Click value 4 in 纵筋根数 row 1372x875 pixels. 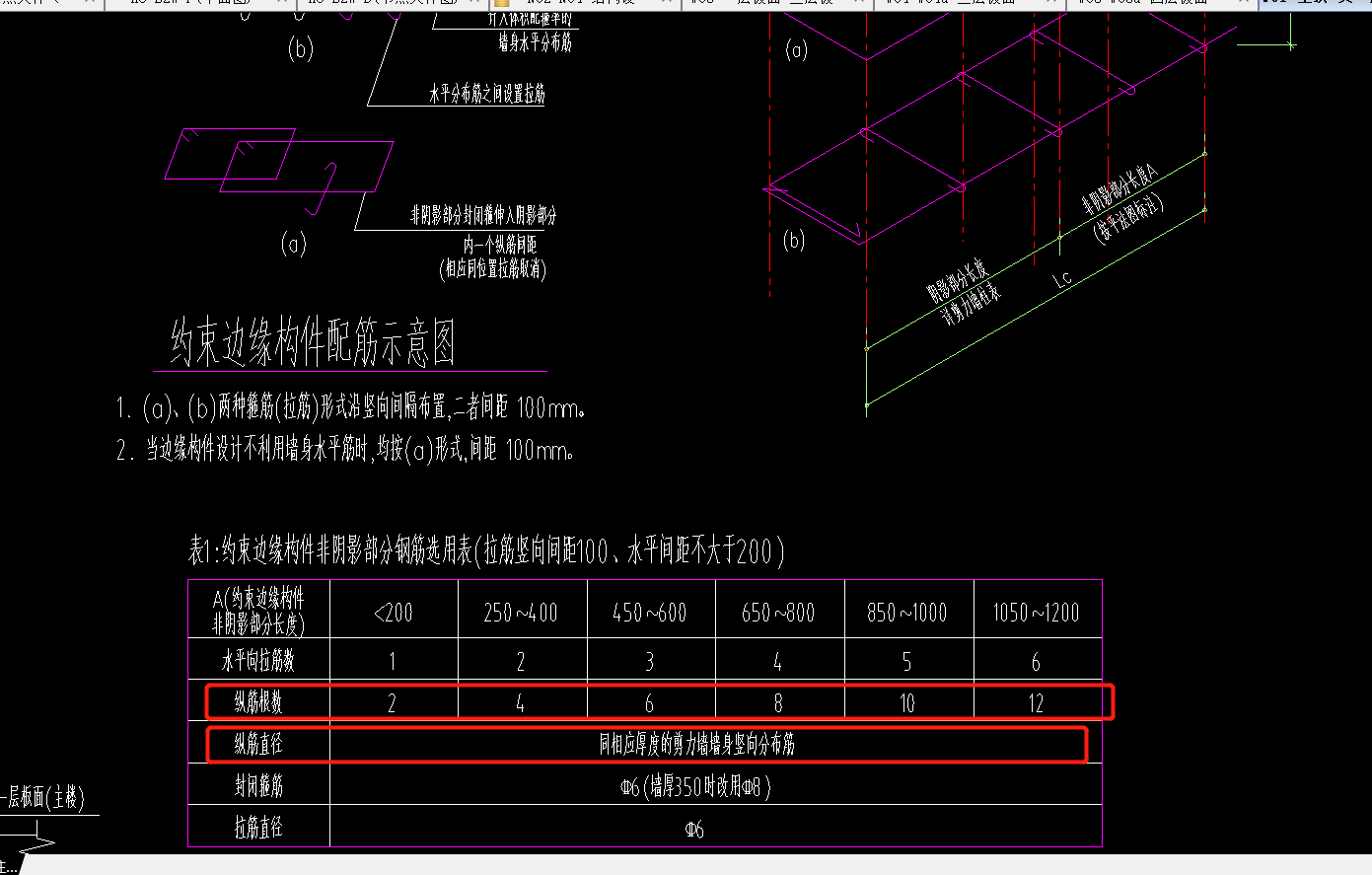(x=520, y=703)
